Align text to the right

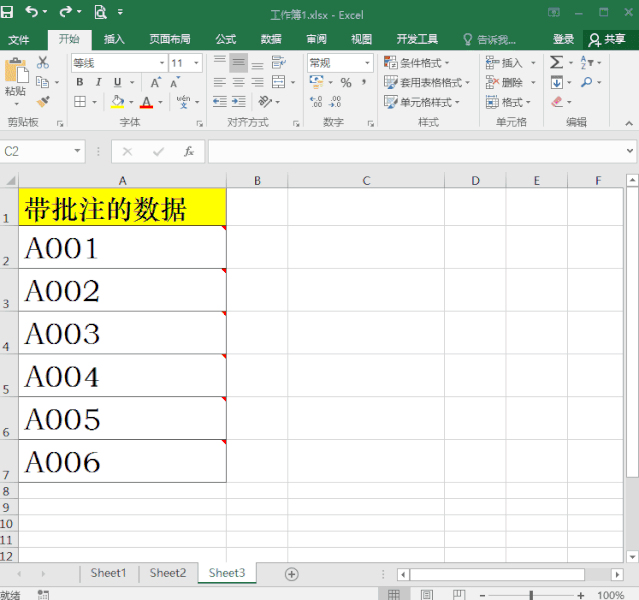point(257,82)
